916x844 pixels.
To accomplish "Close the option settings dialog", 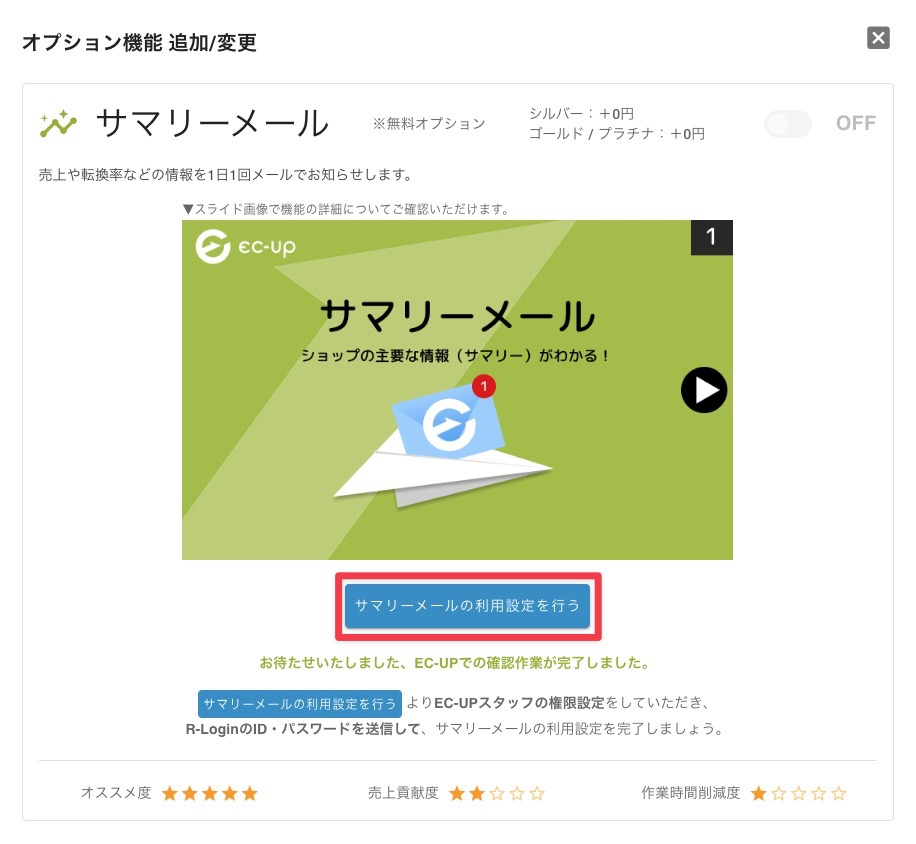I will [x=878, y=38].
